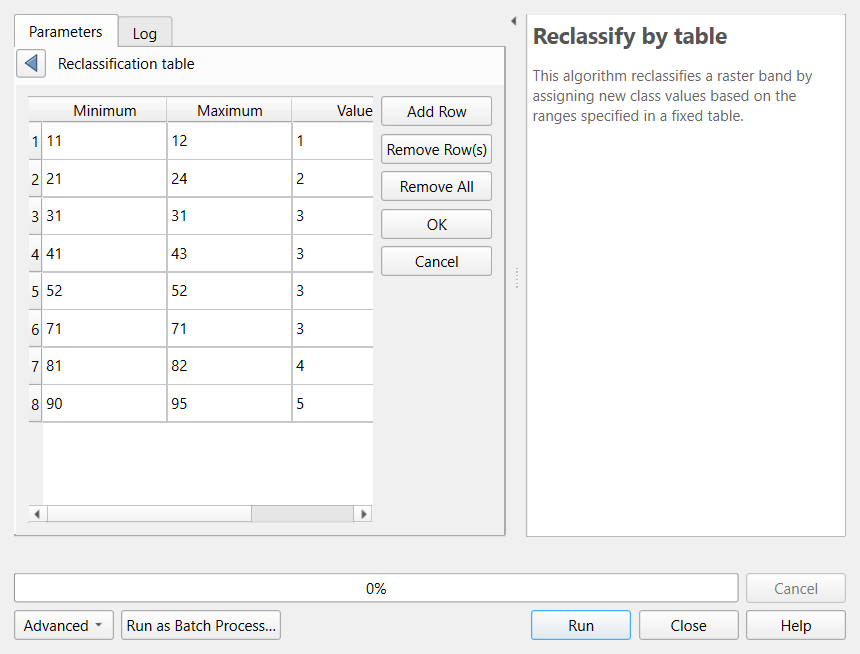
Task: Click the Minimum cell containing 90
Action: 104,404
